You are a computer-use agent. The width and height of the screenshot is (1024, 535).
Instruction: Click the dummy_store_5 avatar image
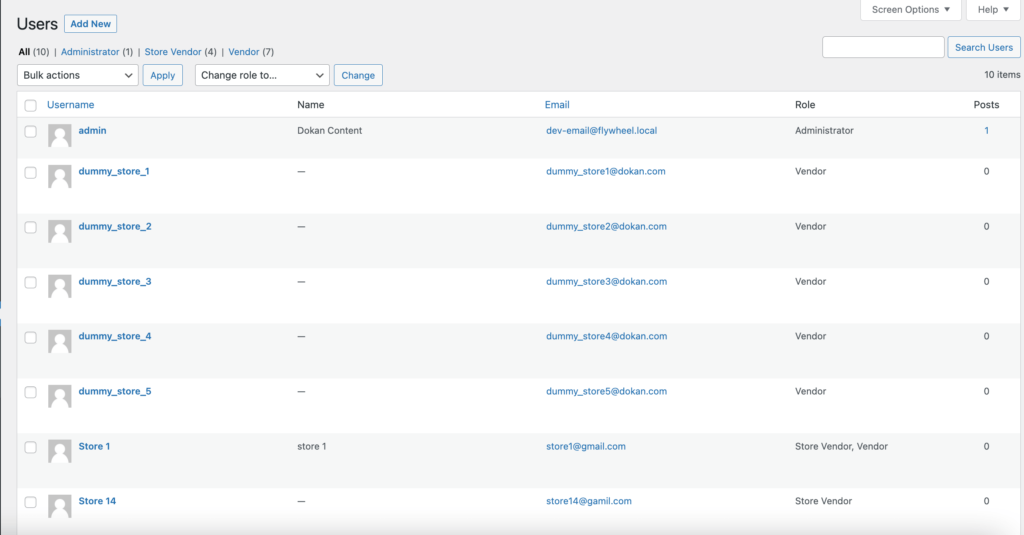click(59, 396)
